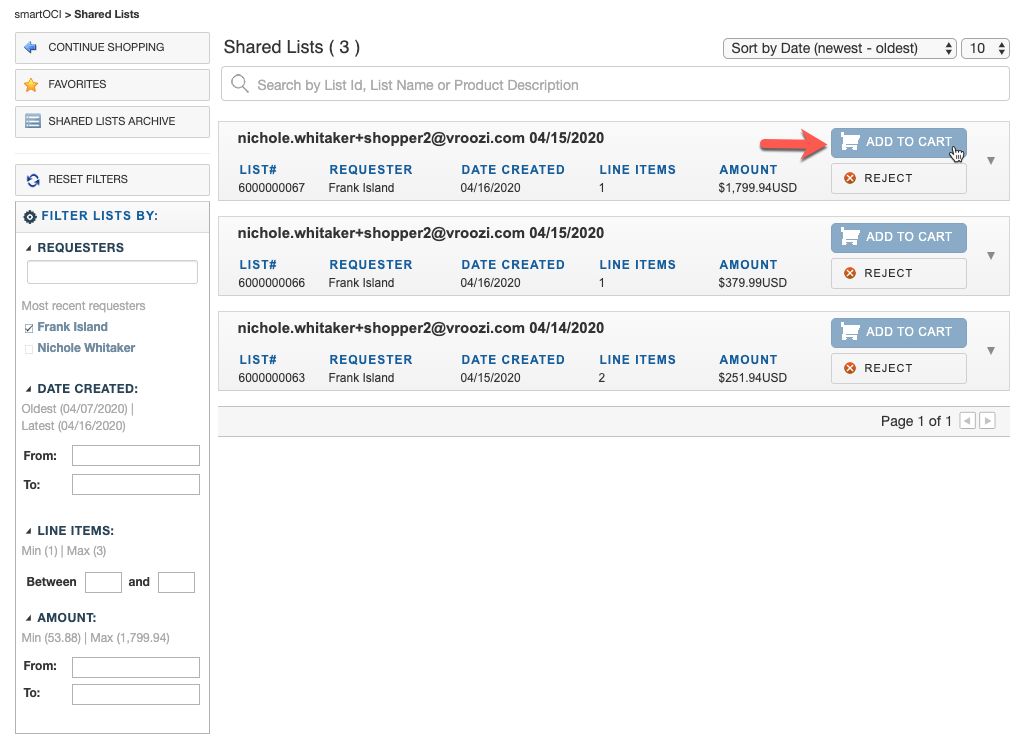Reject the $251.94 shared list
This screenshot has width=1026, height=753.
point(898,368)
